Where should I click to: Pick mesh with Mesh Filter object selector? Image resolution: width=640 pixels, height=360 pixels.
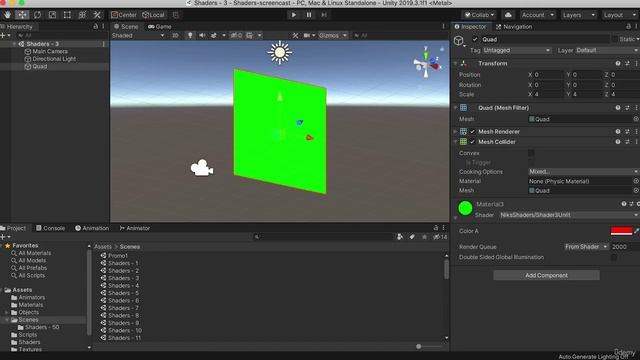tap(636, 119)
